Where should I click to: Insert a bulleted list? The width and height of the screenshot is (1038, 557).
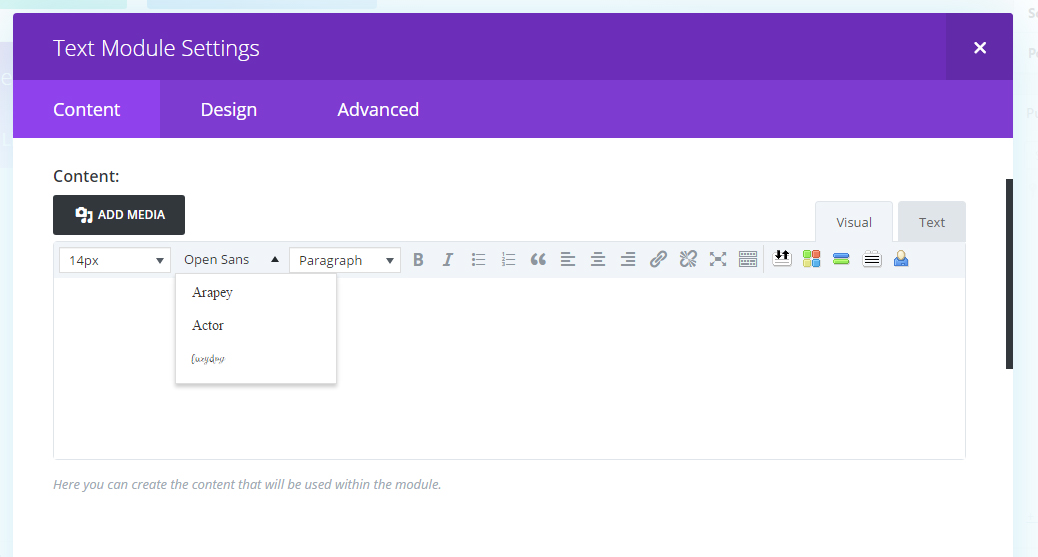[x=478, y=260]
